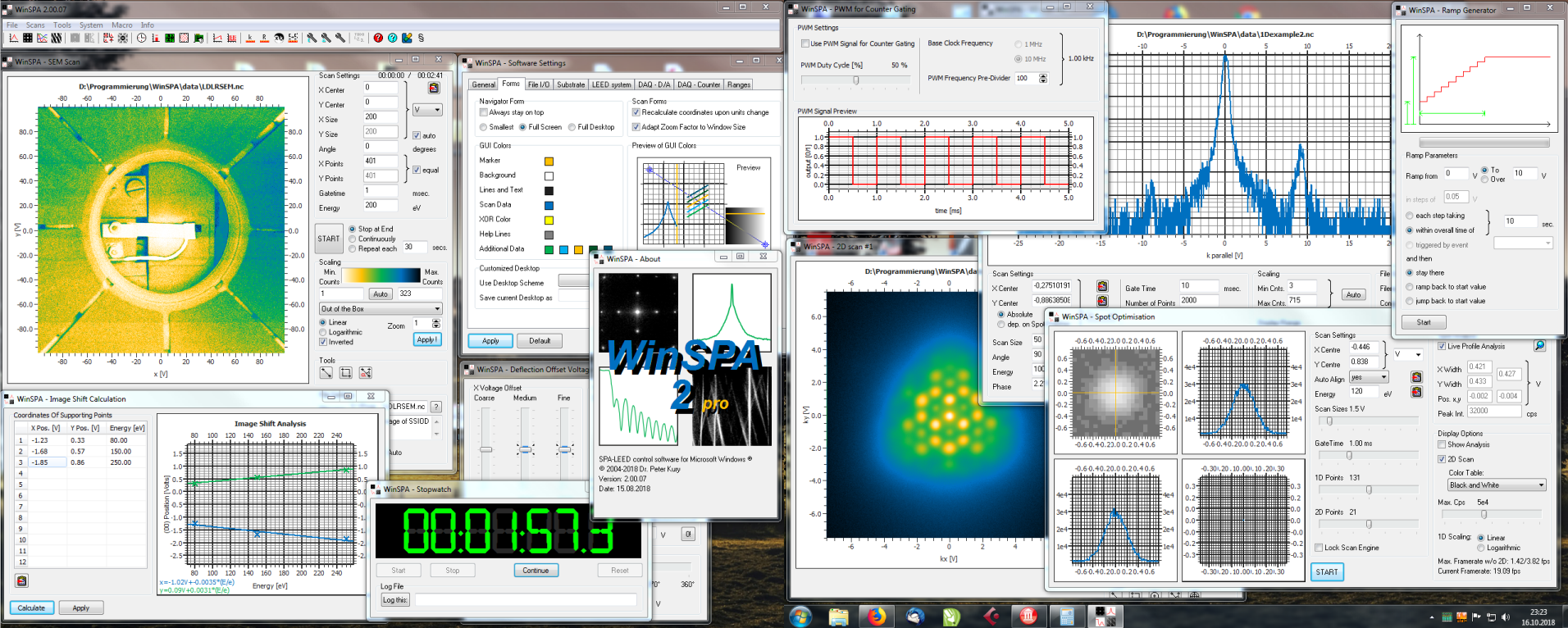Switch to the File I/O tab
The height and width of the screenshot is (628, 1568).
(x=538, y=84)
